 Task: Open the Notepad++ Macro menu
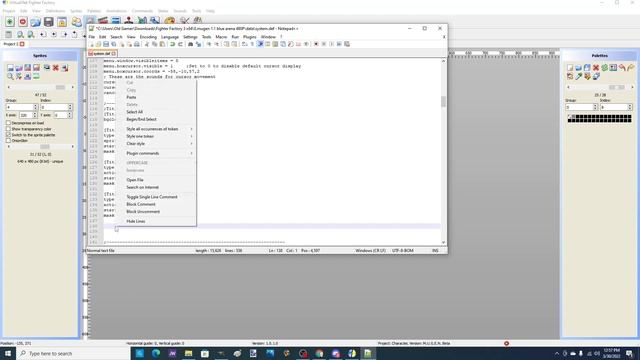pos(221,37)
